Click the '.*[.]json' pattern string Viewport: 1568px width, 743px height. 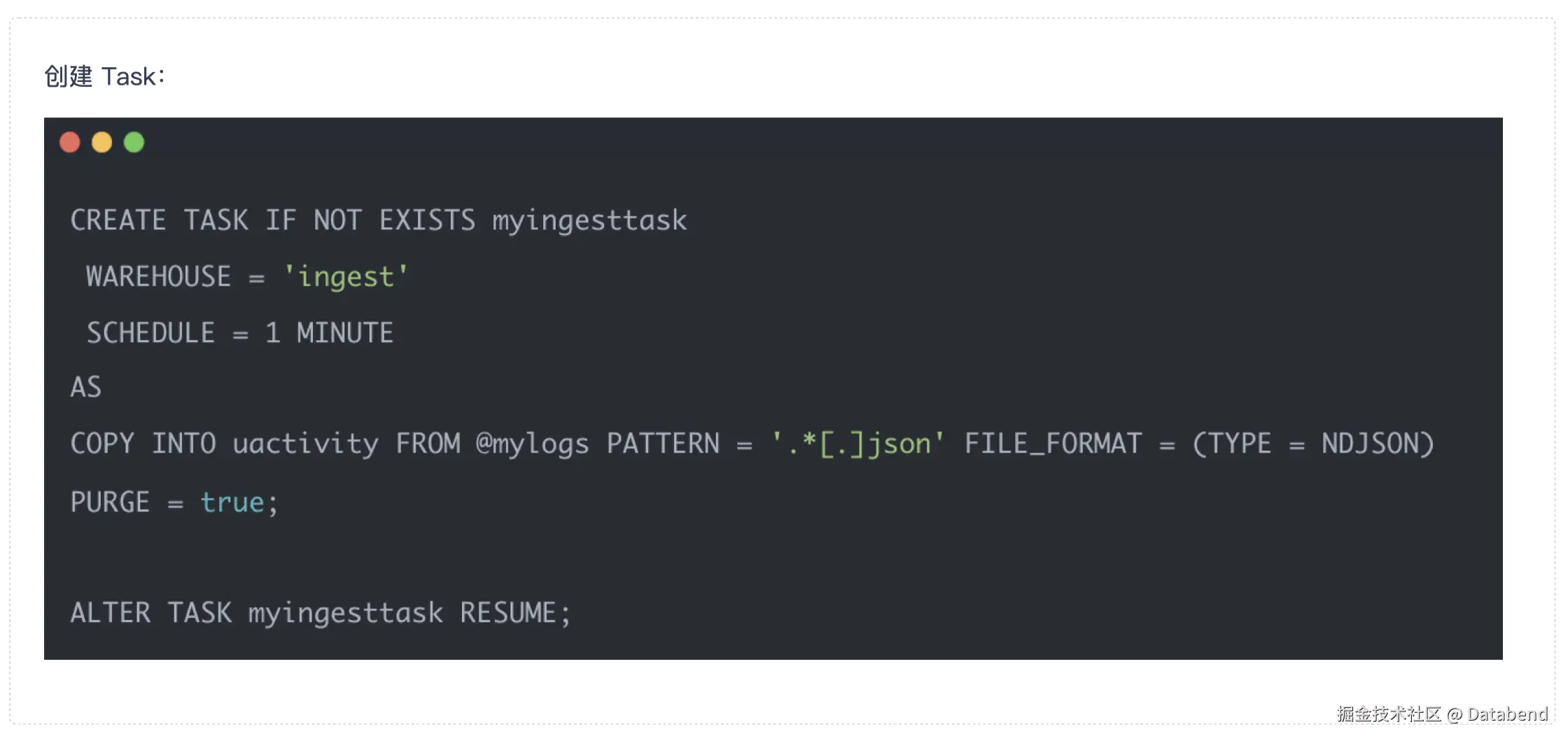857,444
